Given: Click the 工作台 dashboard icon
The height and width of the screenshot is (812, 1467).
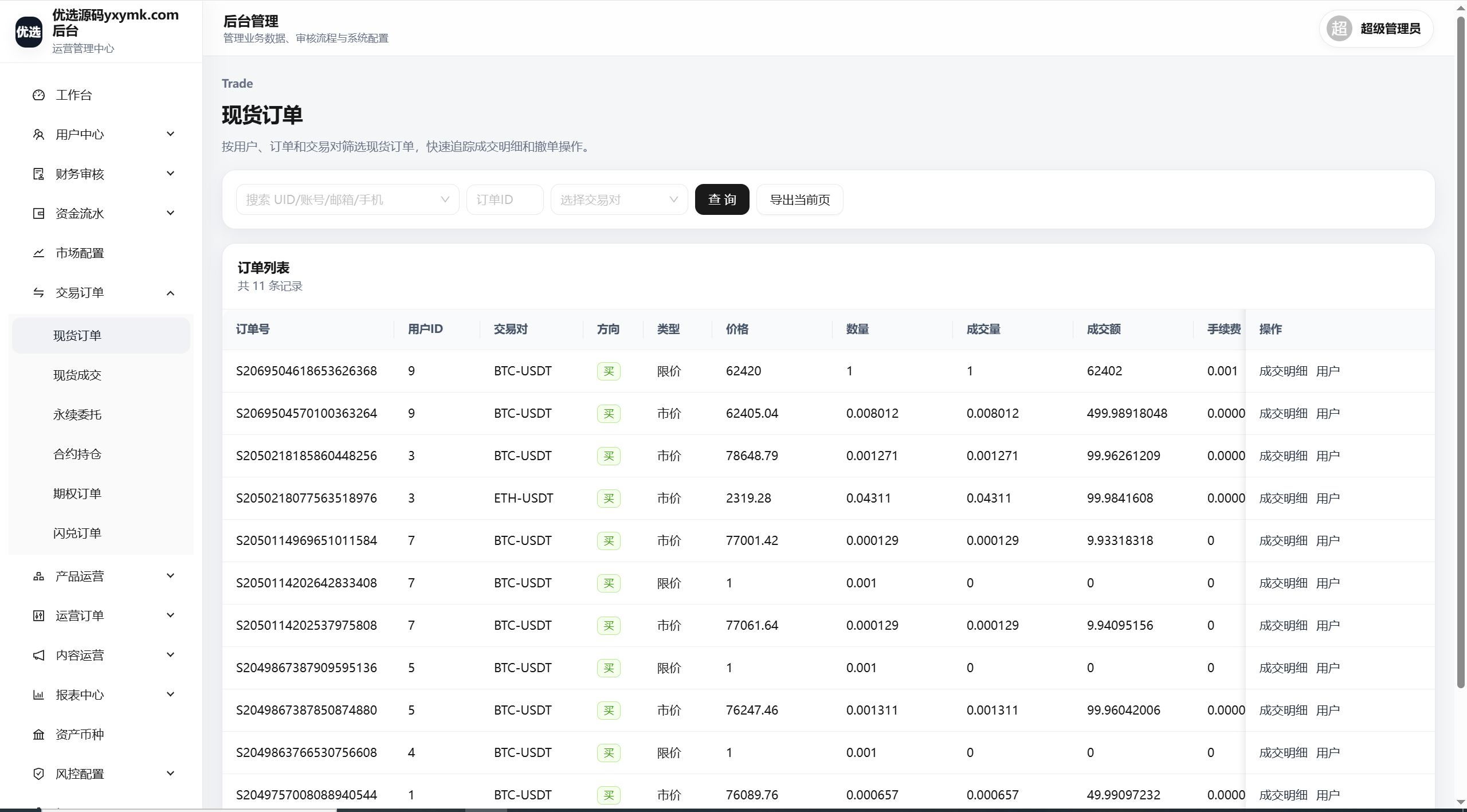Looking at the screenshot, I should coord(38,95).
